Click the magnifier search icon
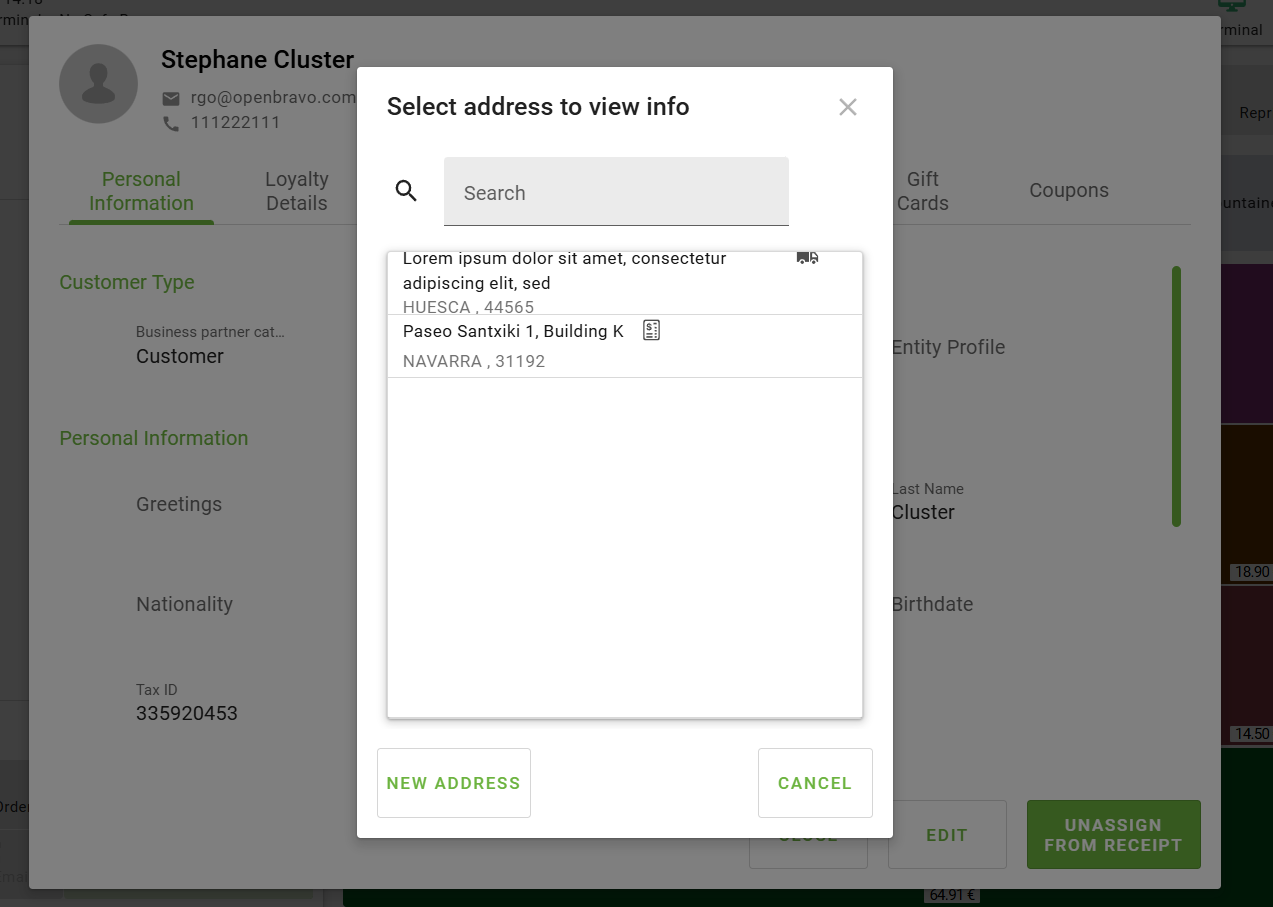 click(x=406, y=191)
